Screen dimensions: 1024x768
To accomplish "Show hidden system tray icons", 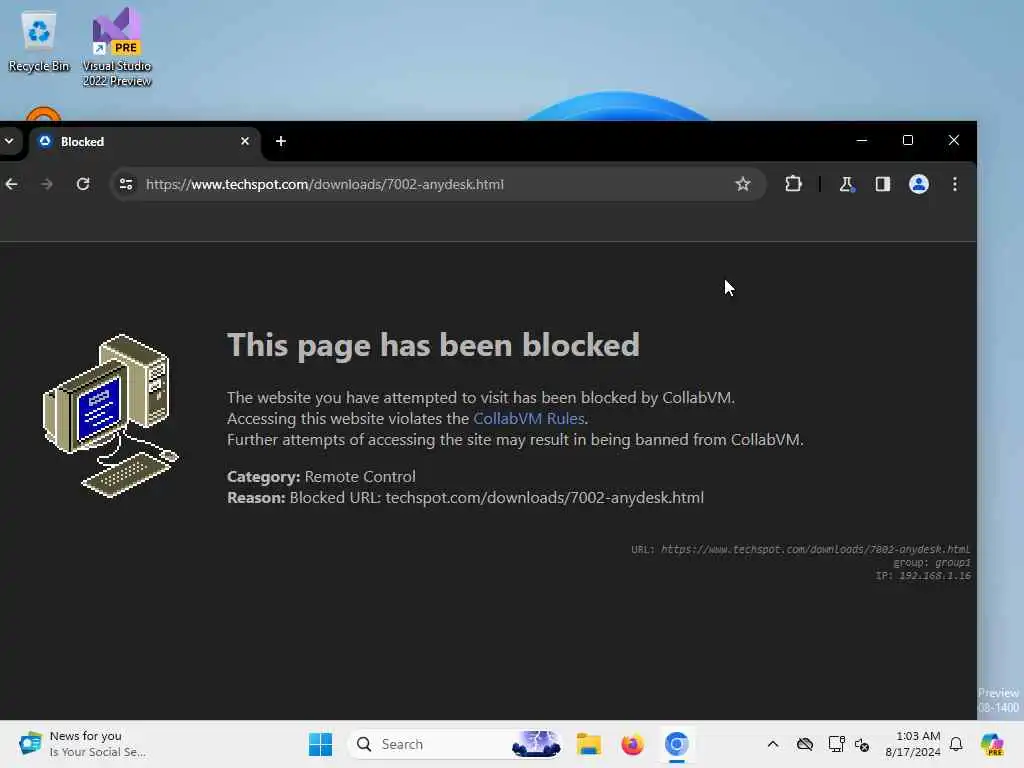I will pos(773,744).
